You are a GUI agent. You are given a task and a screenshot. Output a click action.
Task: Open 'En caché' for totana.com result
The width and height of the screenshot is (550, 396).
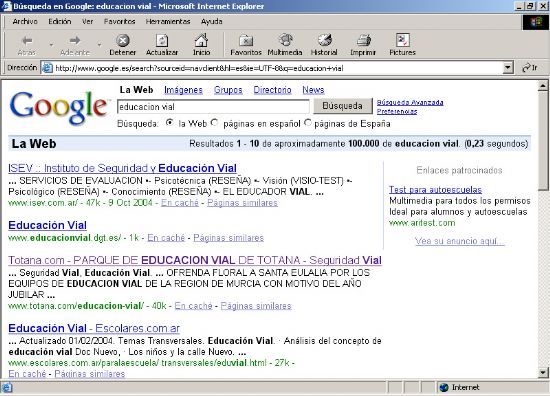click(x=193, y=306)
